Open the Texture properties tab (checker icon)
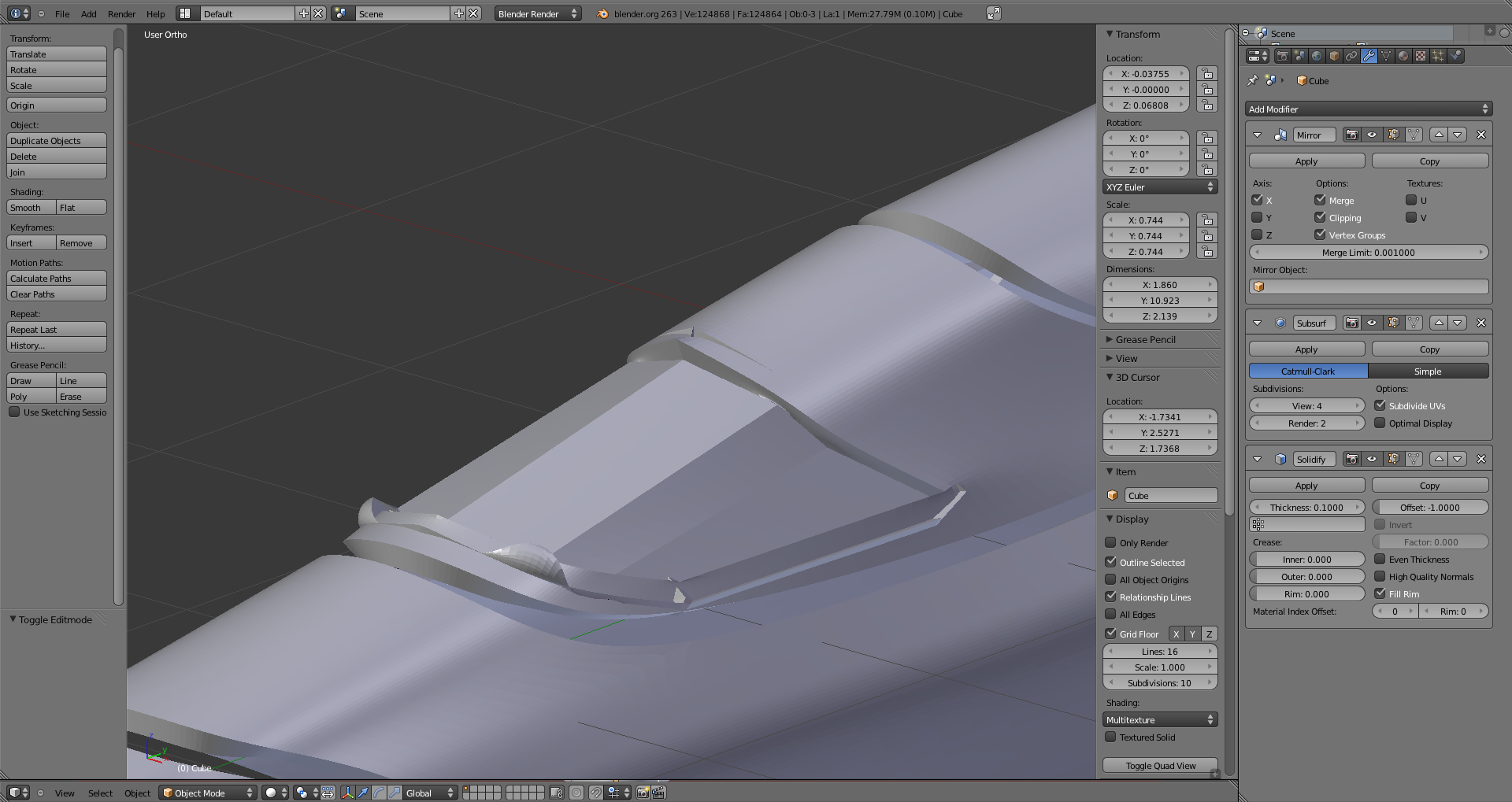The image size is (1512, 802). point(1421,56)
